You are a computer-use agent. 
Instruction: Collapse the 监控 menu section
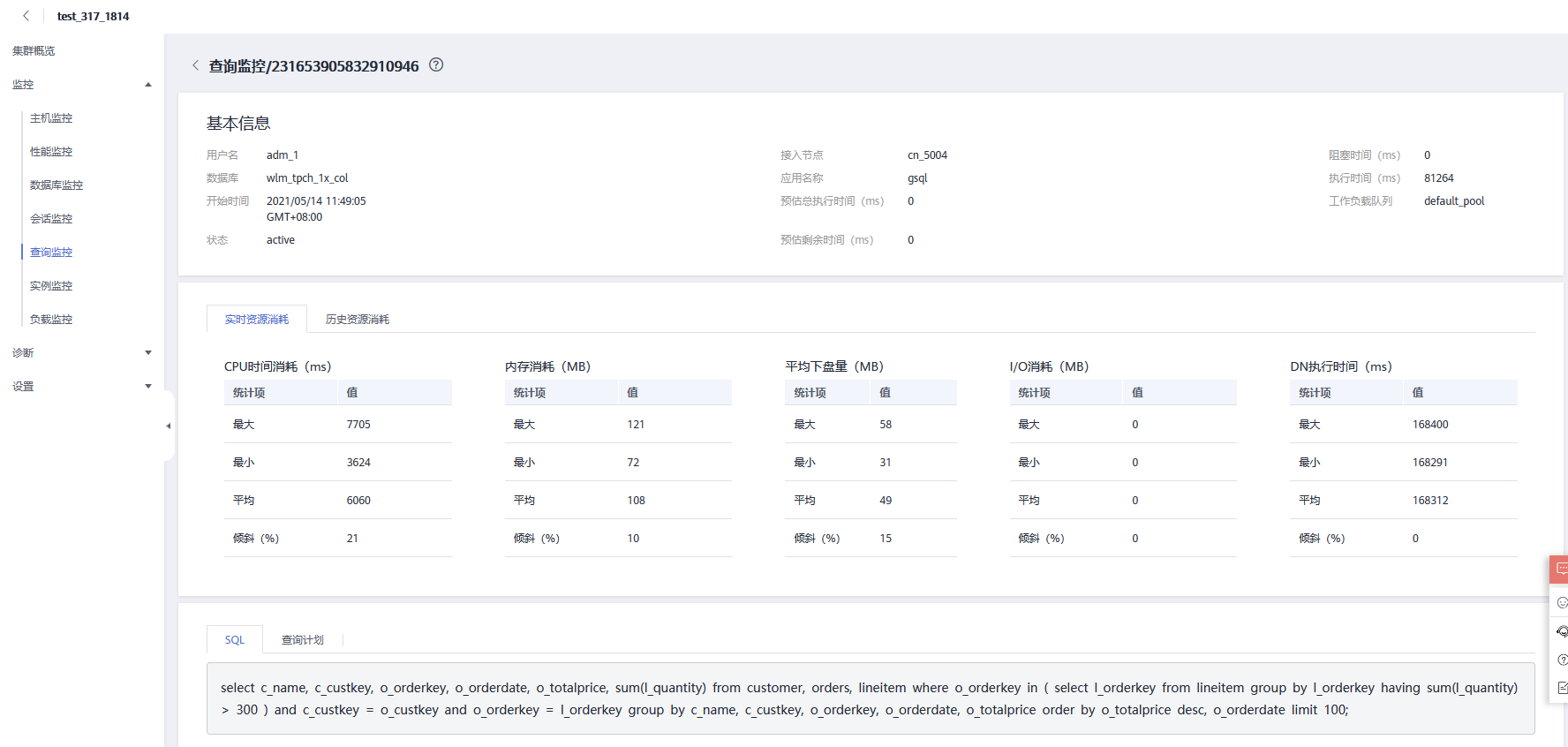click(x=148, y=85)
